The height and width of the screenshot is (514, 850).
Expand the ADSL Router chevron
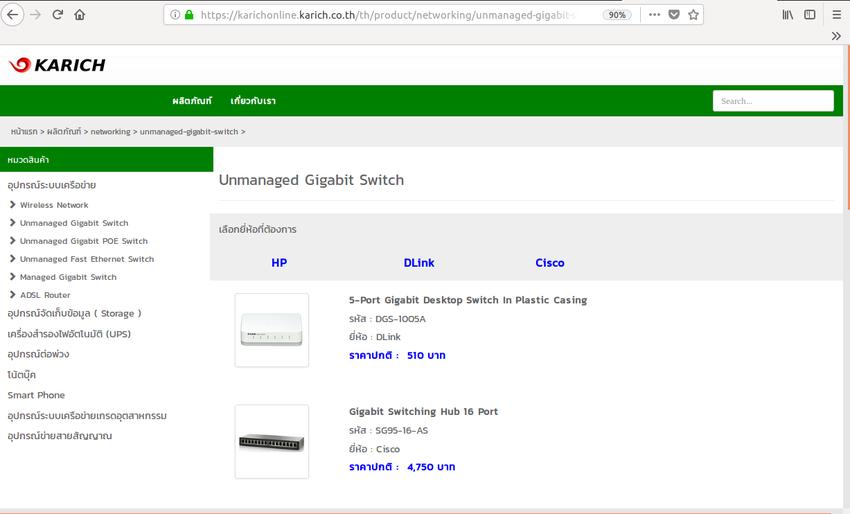[12, 294]
